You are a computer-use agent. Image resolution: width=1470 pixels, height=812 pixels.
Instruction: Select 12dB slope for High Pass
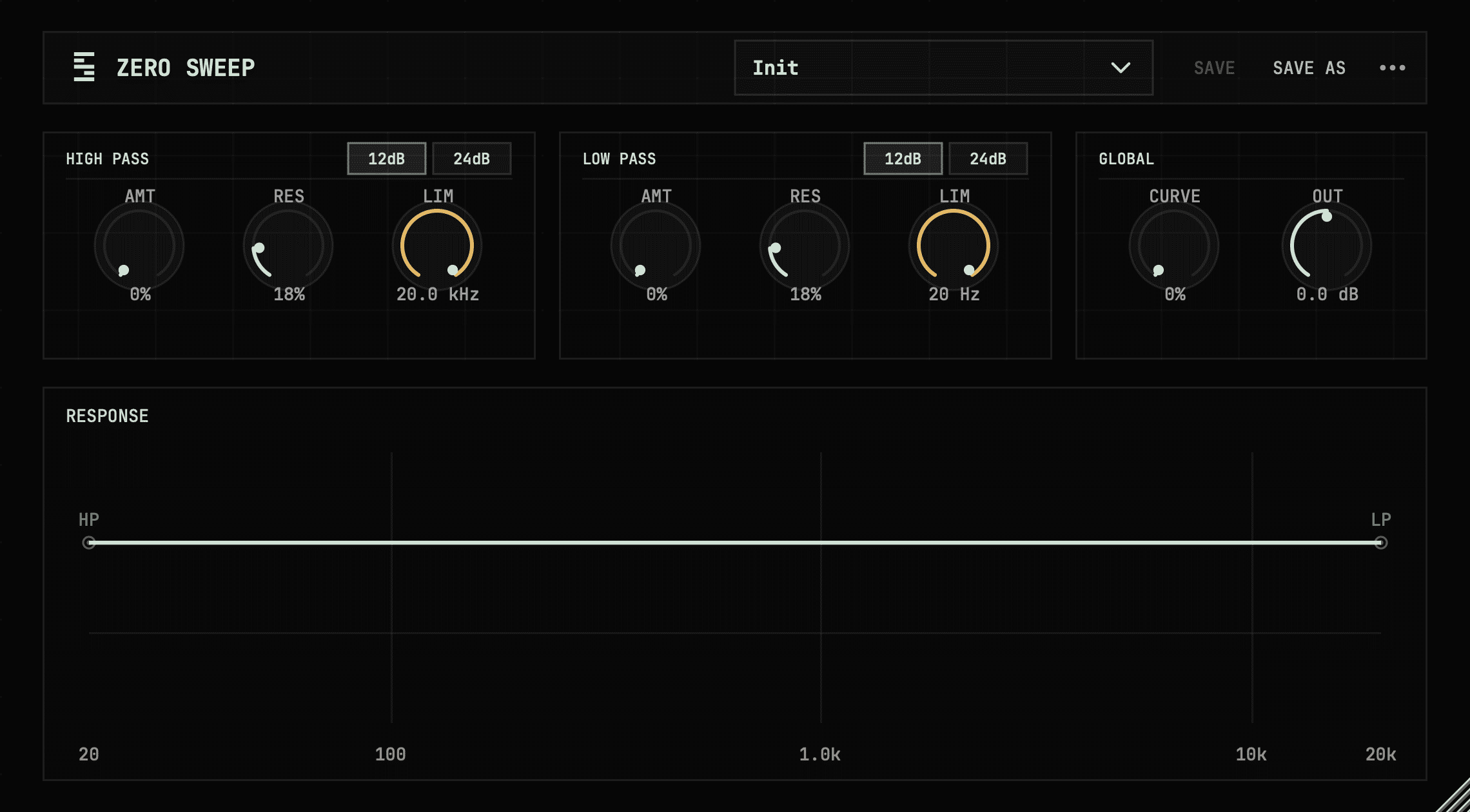coord(386,159)
